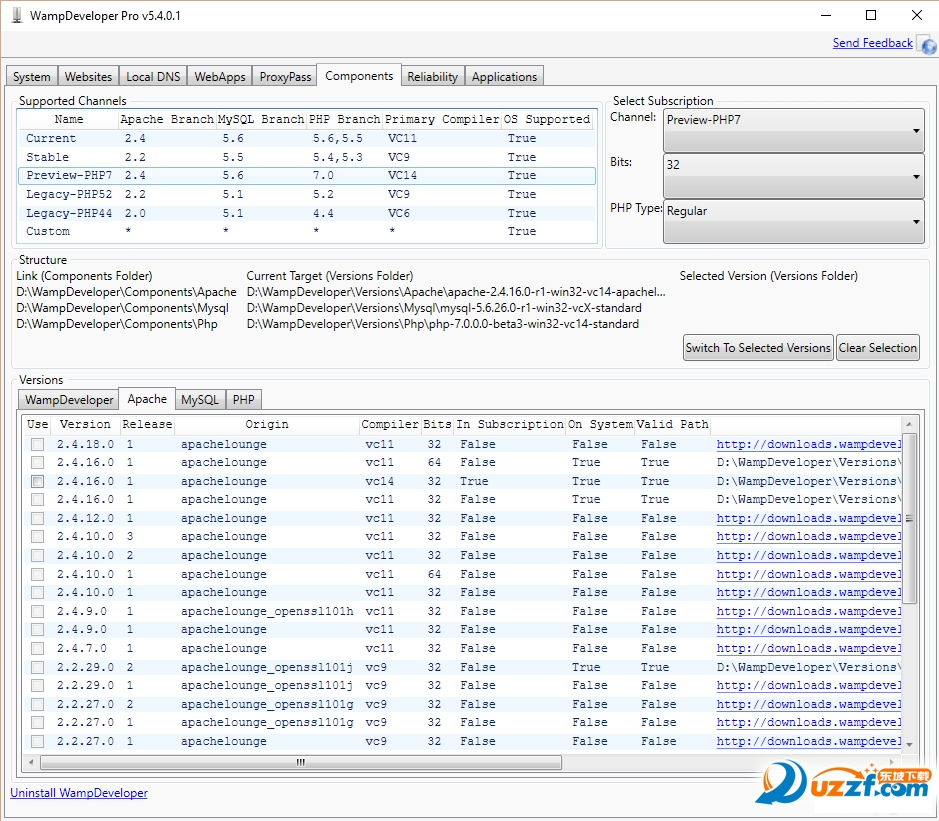This screenshot has width=939, height=821.
Task: Open the MySQL versions tab
Action: pos(199,400)
